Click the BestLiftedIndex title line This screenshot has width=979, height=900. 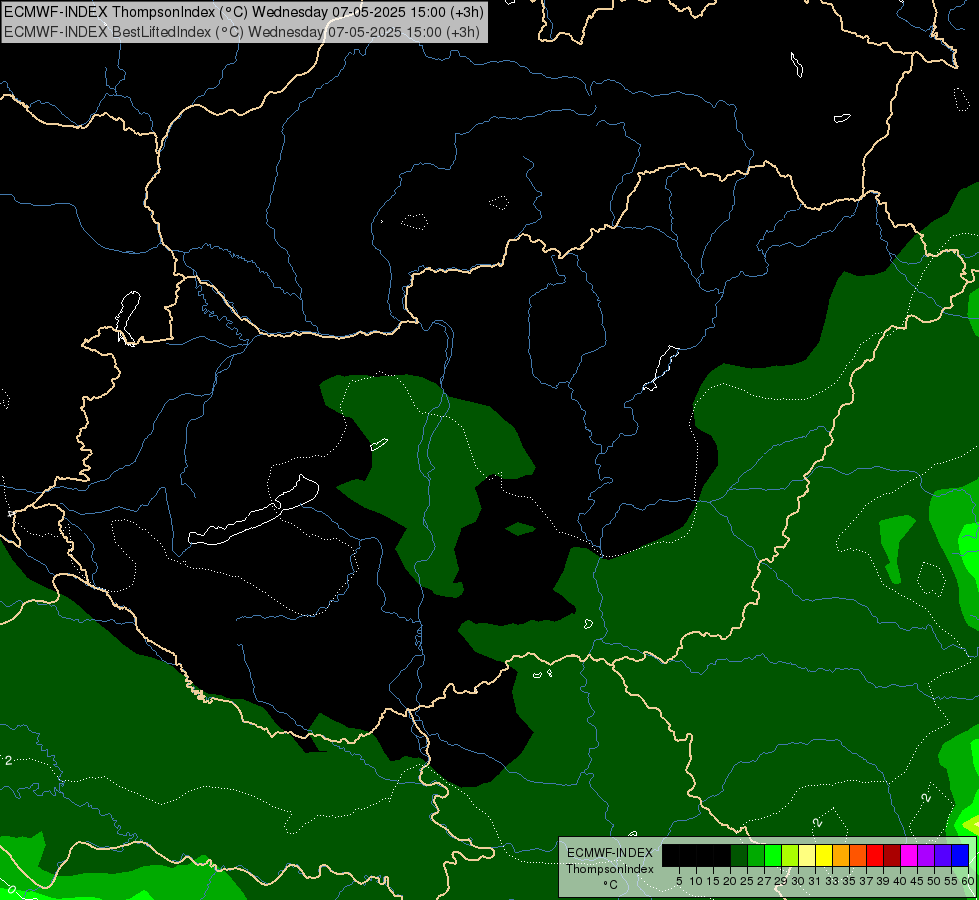coord(242,32)
